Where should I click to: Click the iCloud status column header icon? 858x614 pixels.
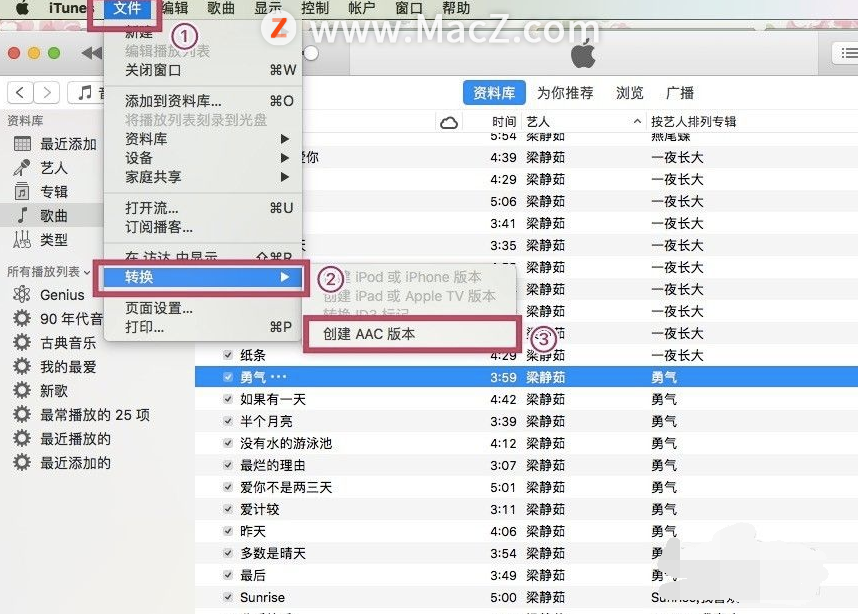(x=449, y=122)
